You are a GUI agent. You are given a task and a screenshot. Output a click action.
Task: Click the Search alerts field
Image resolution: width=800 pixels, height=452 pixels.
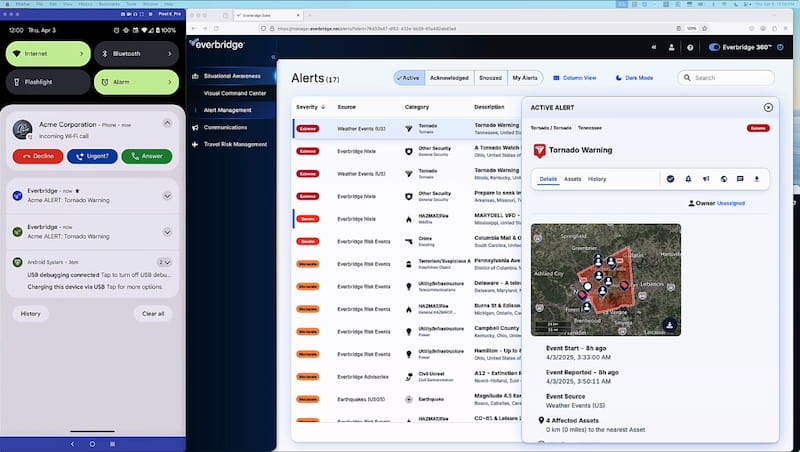point(726,78)
